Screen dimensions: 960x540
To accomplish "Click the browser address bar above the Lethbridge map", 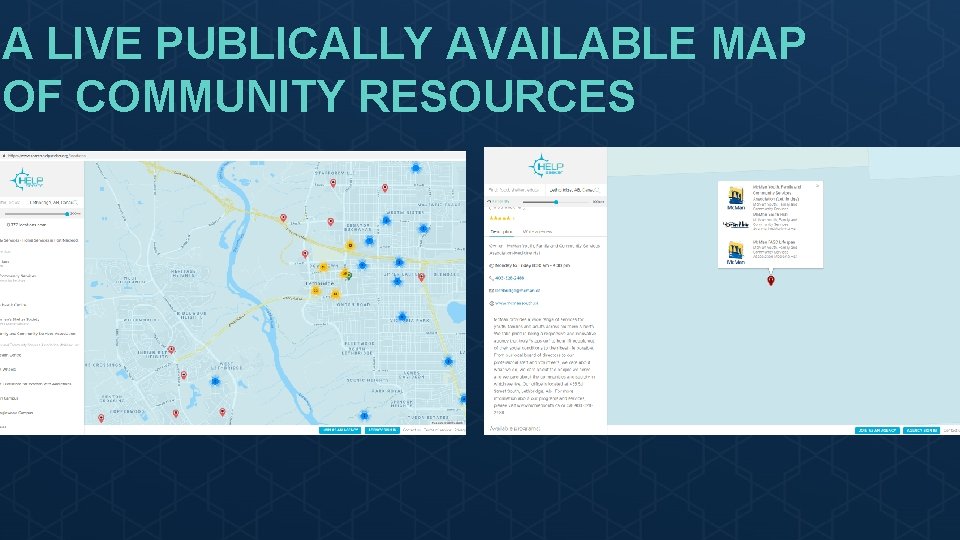I will [x=233, y=156].
